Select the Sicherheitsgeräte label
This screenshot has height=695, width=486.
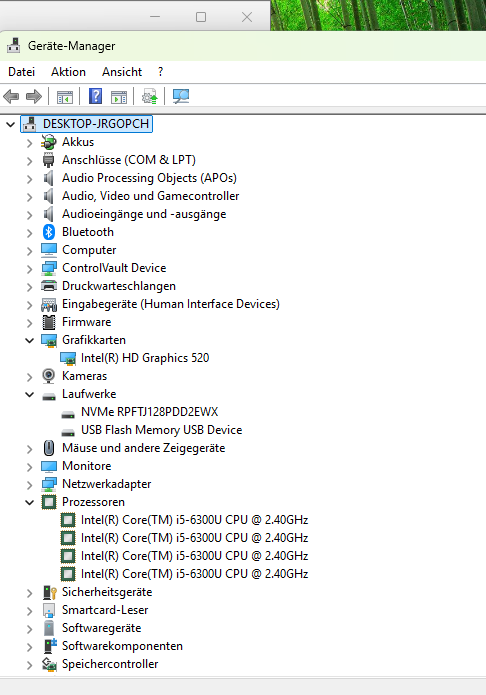point(107,592)
